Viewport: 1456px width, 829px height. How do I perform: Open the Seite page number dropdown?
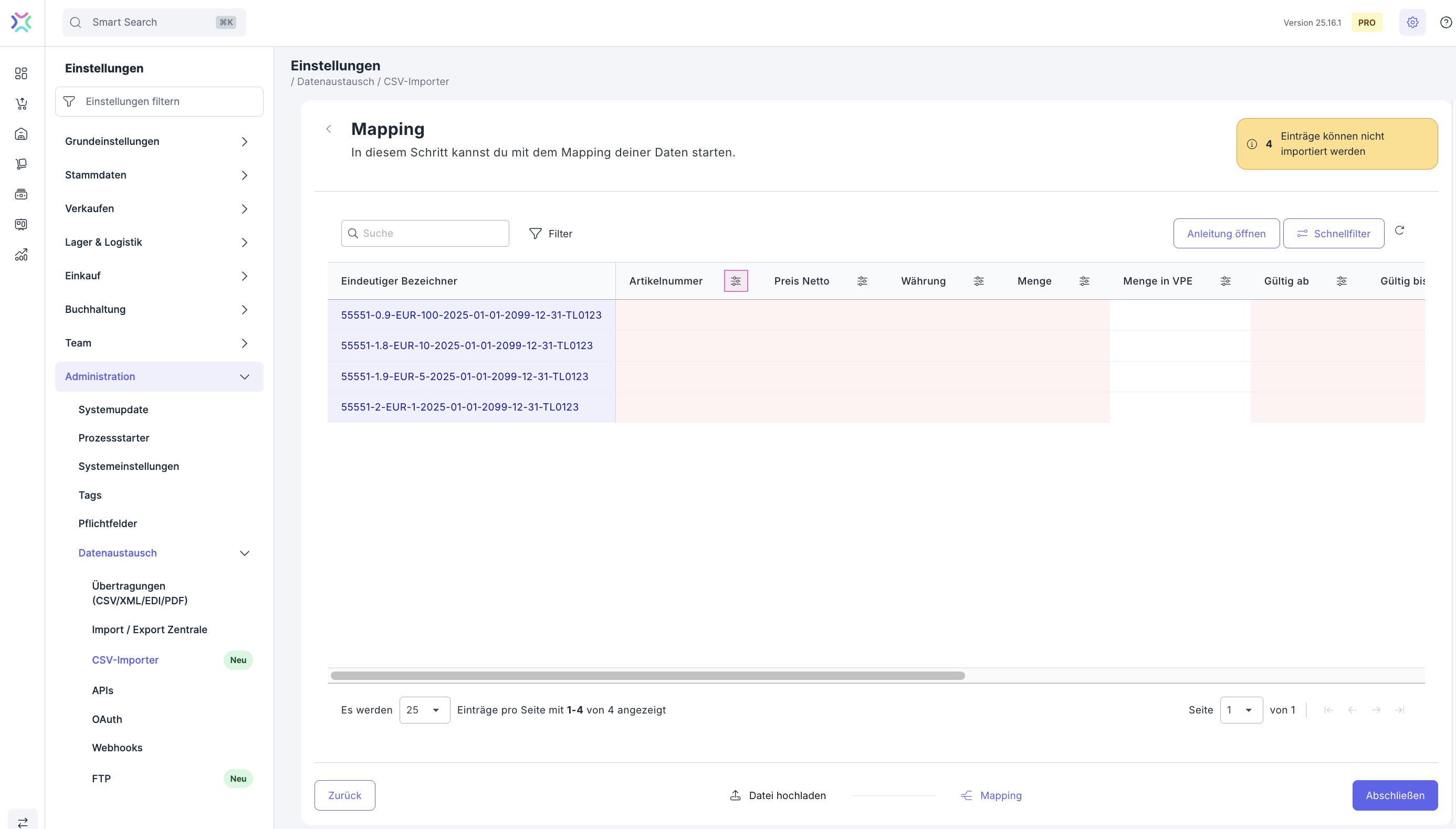1241,710
